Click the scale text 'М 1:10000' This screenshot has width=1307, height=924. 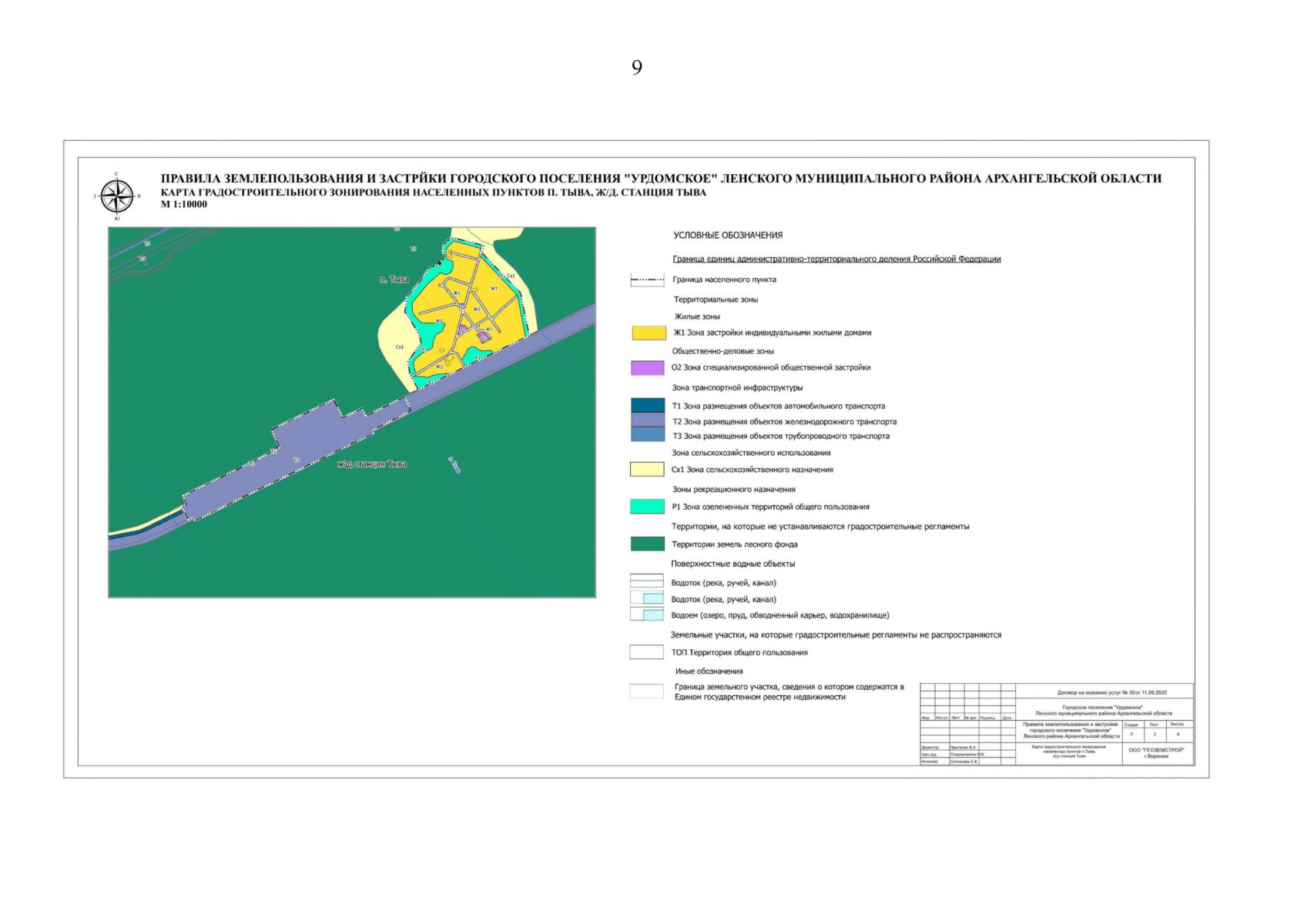point(184,205)
